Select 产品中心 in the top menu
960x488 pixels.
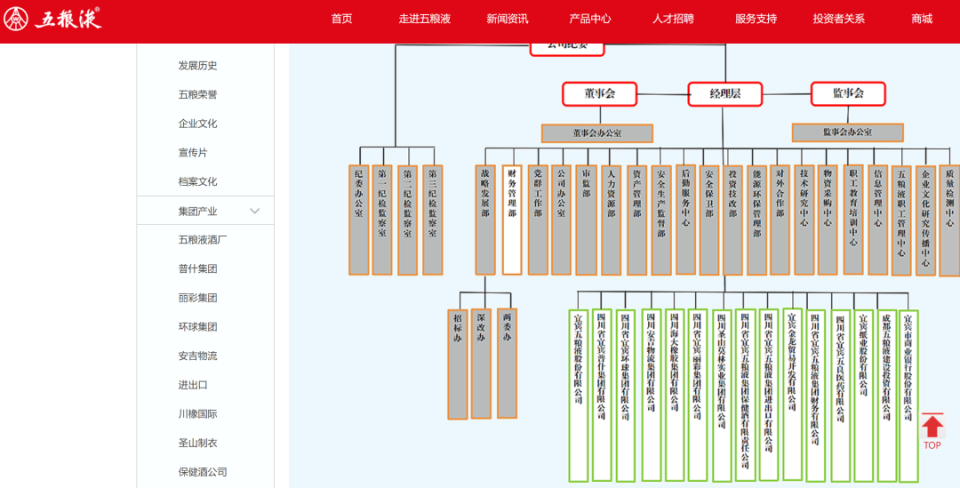590,19
